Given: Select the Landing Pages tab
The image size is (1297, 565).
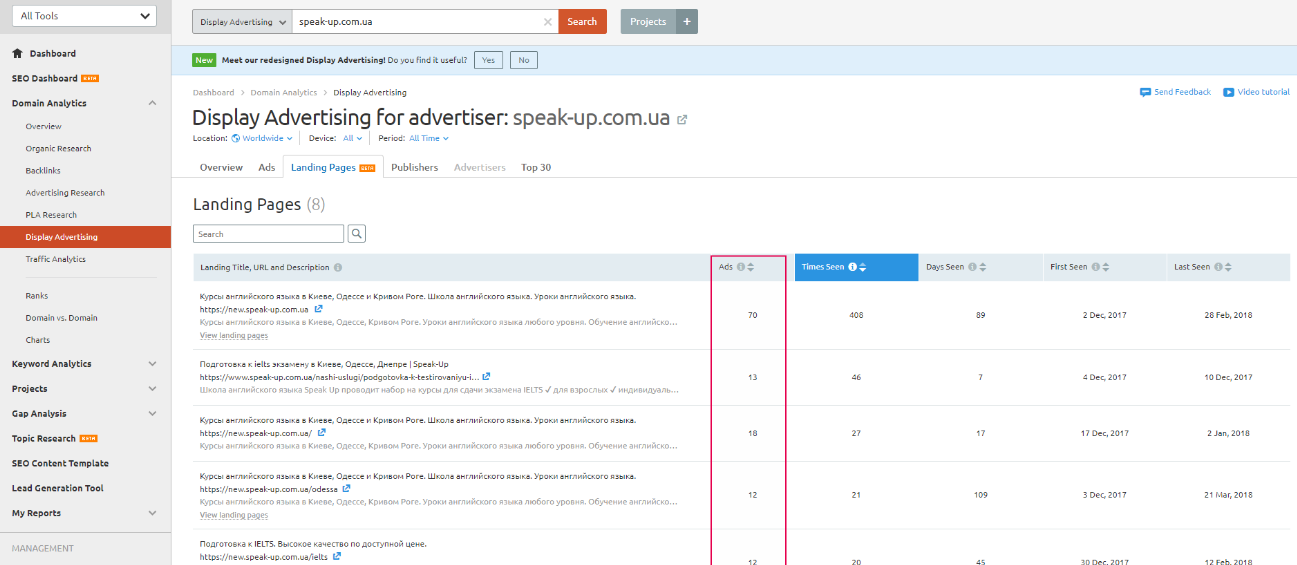Looking at the screenshot, I should pos(333,167).
